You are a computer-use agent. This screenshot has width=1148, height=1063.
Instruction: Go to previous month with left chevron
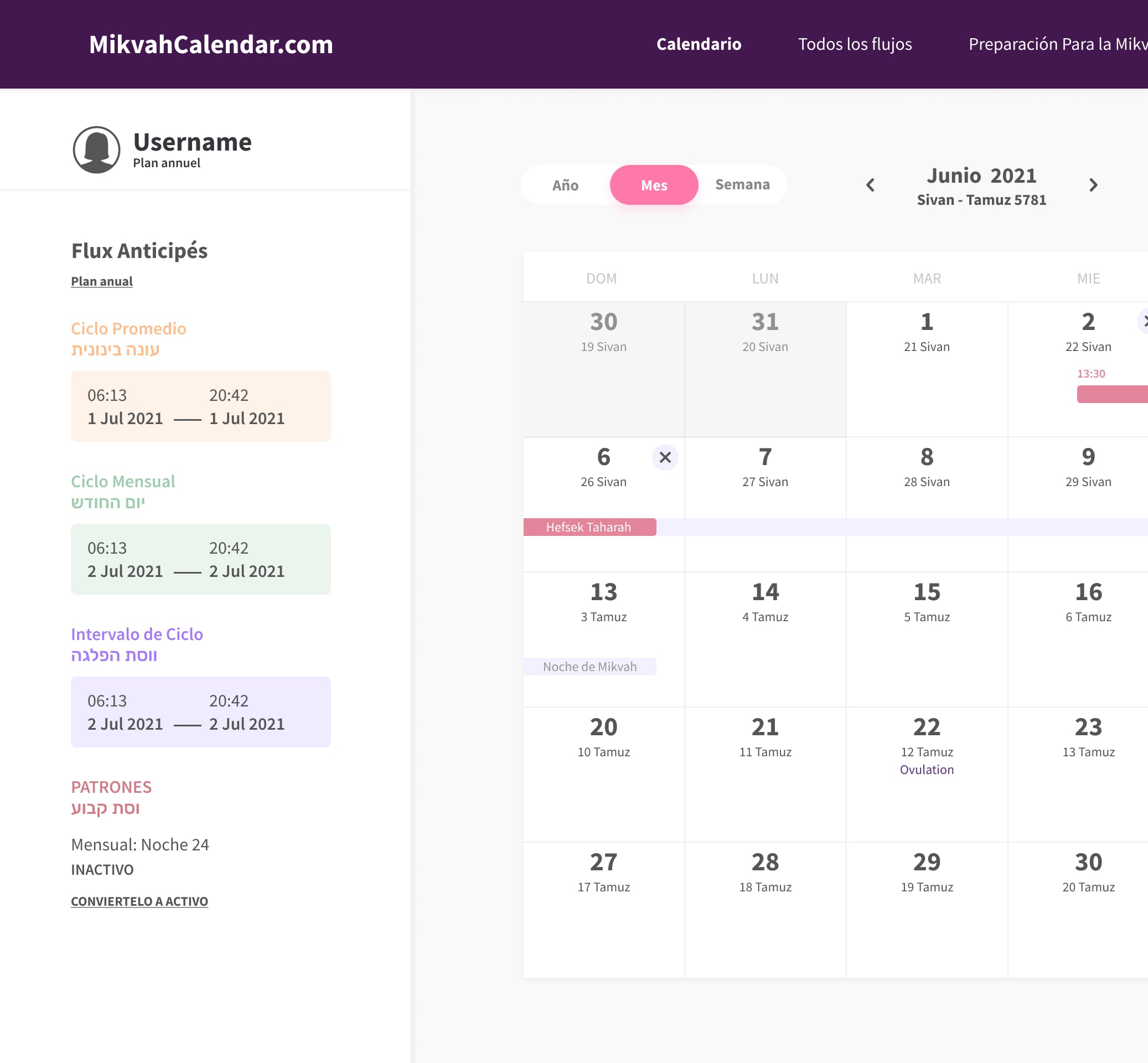coord(870,185)
